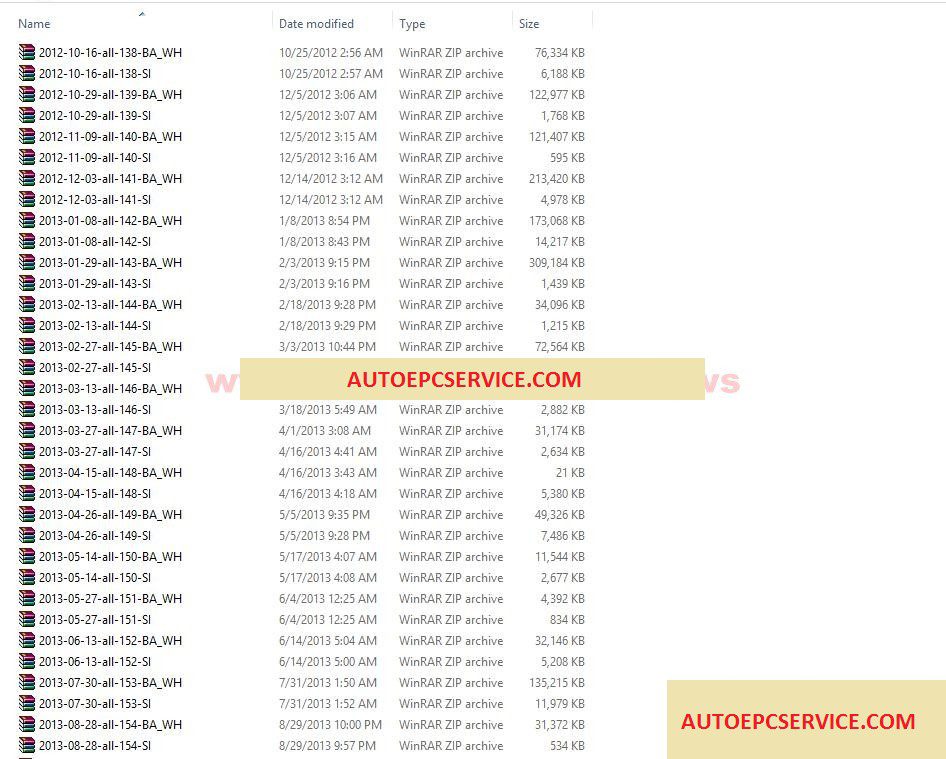946x759 pixels.
Task: Select archive icon of 2012-11-09-all-140-BA_WH
Action: tap(27, 136)
